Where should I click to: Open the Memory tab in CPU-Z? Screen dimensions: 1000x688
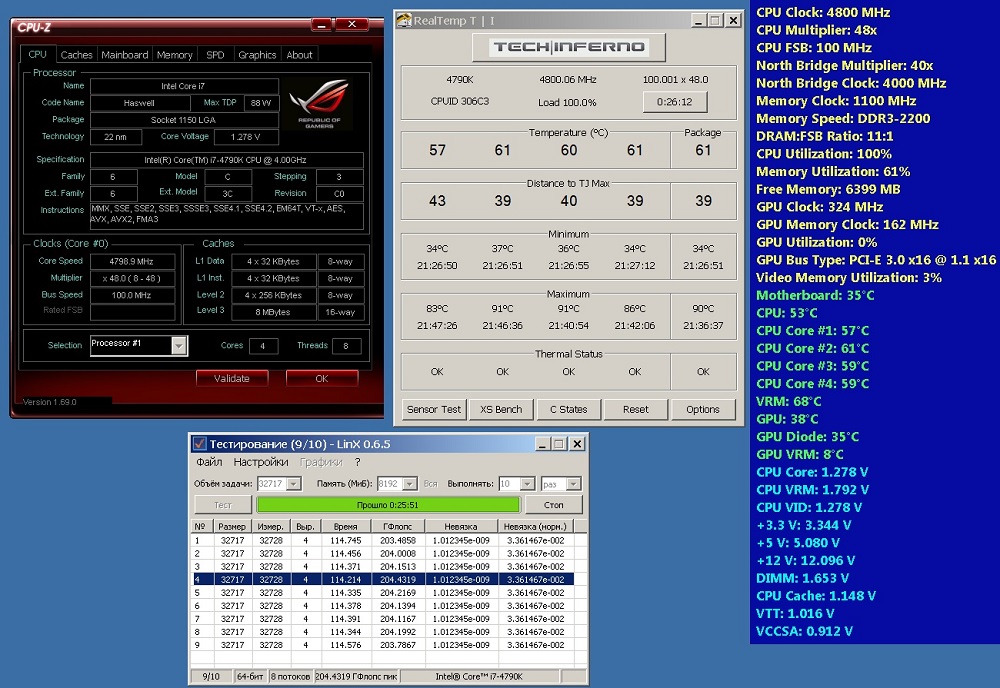174,55
